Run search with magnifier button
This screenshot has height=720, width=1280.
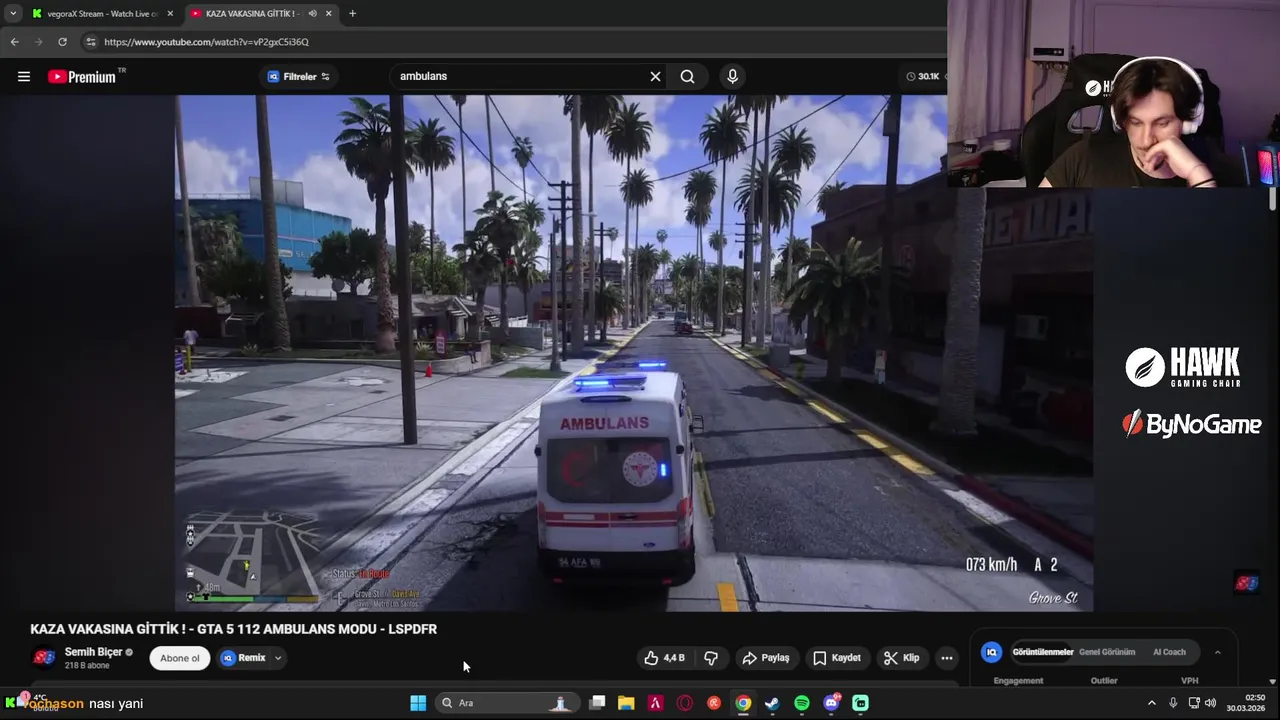coord(688,76)
